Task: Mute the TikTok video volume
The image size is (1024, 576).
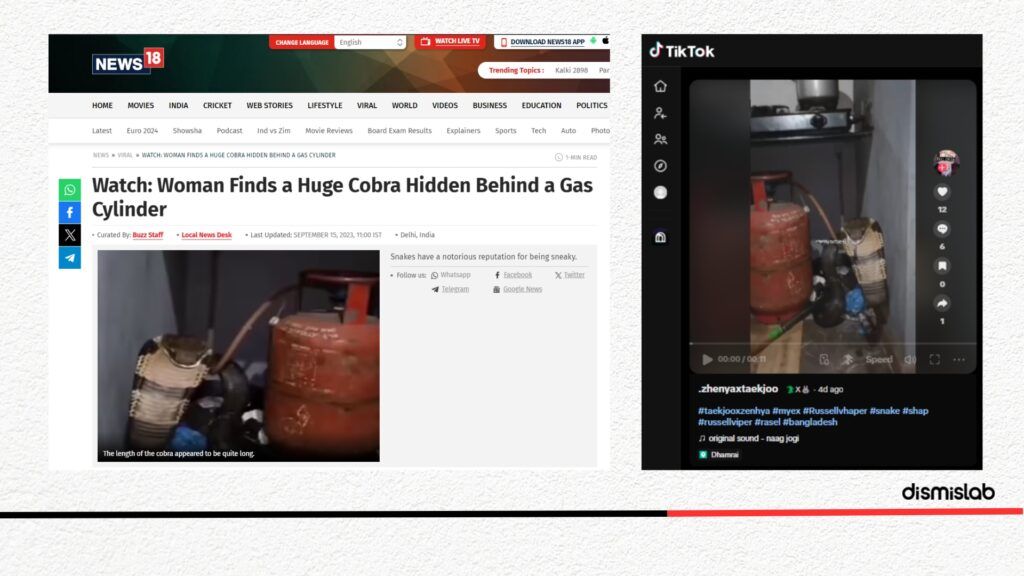Action: coord(910,359)
